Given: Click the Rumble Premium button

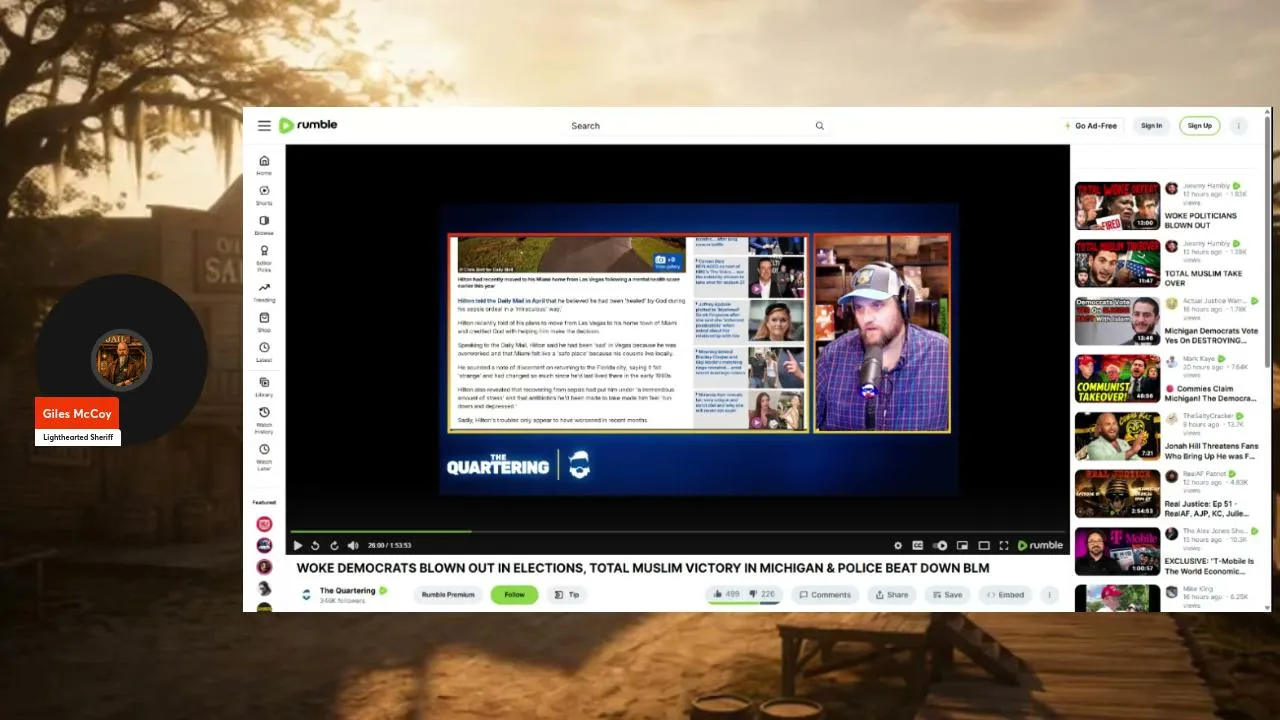Looking at the screenshot, I should 448,595.
